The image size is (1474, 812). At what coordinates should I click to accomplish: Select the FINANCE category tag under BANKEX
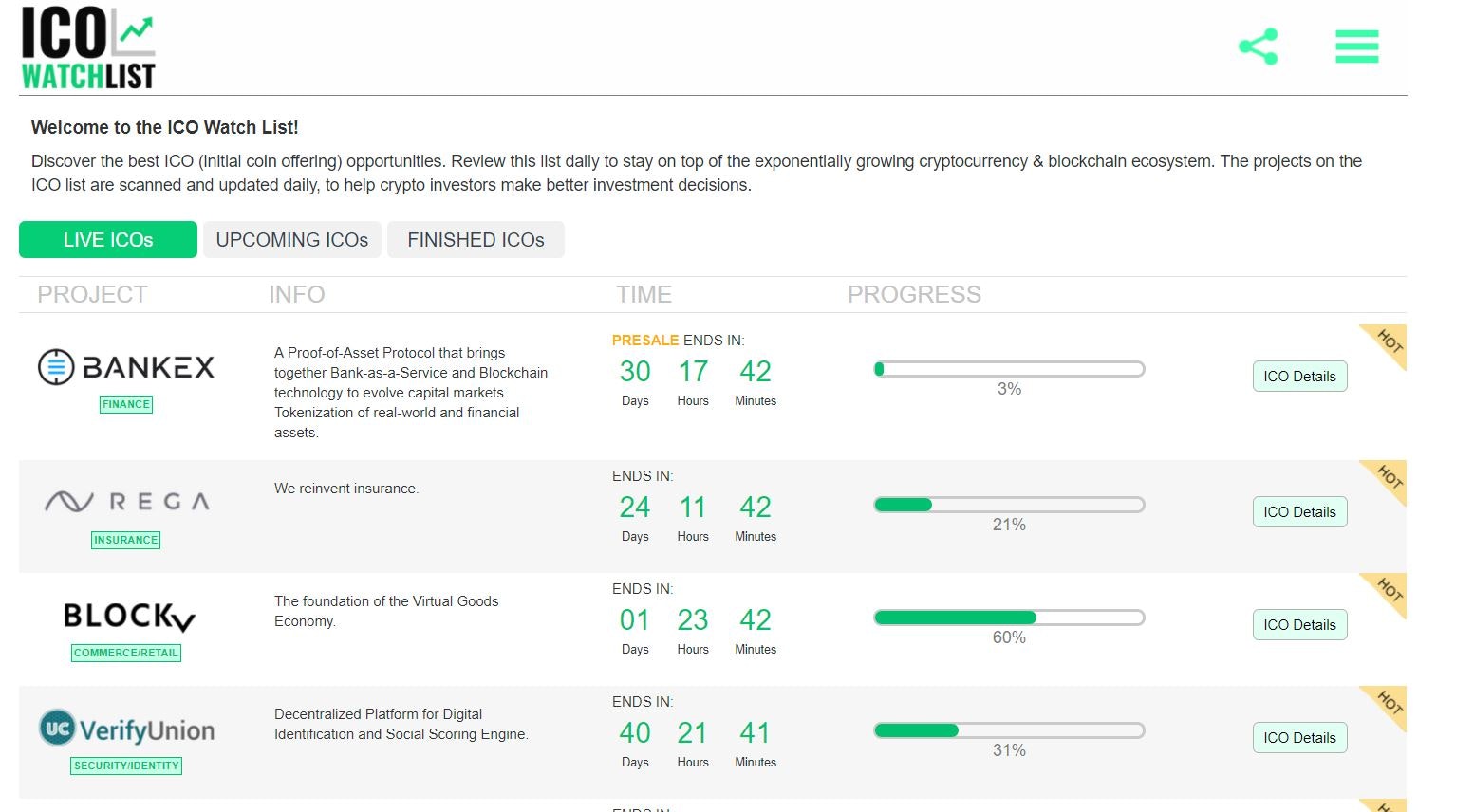125,404
